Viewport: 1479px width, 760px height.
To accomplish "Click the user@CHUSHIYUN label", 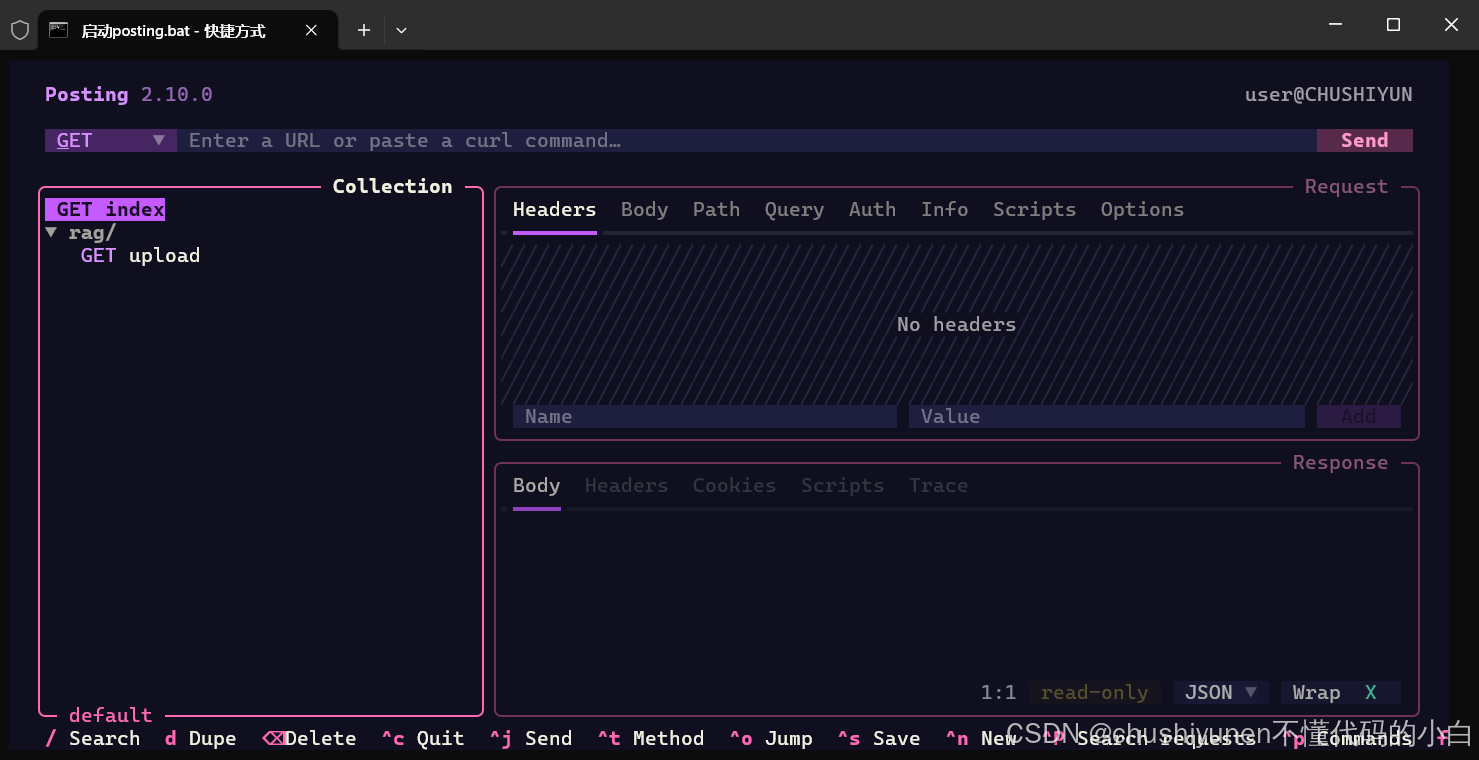I will point(1328,94).
